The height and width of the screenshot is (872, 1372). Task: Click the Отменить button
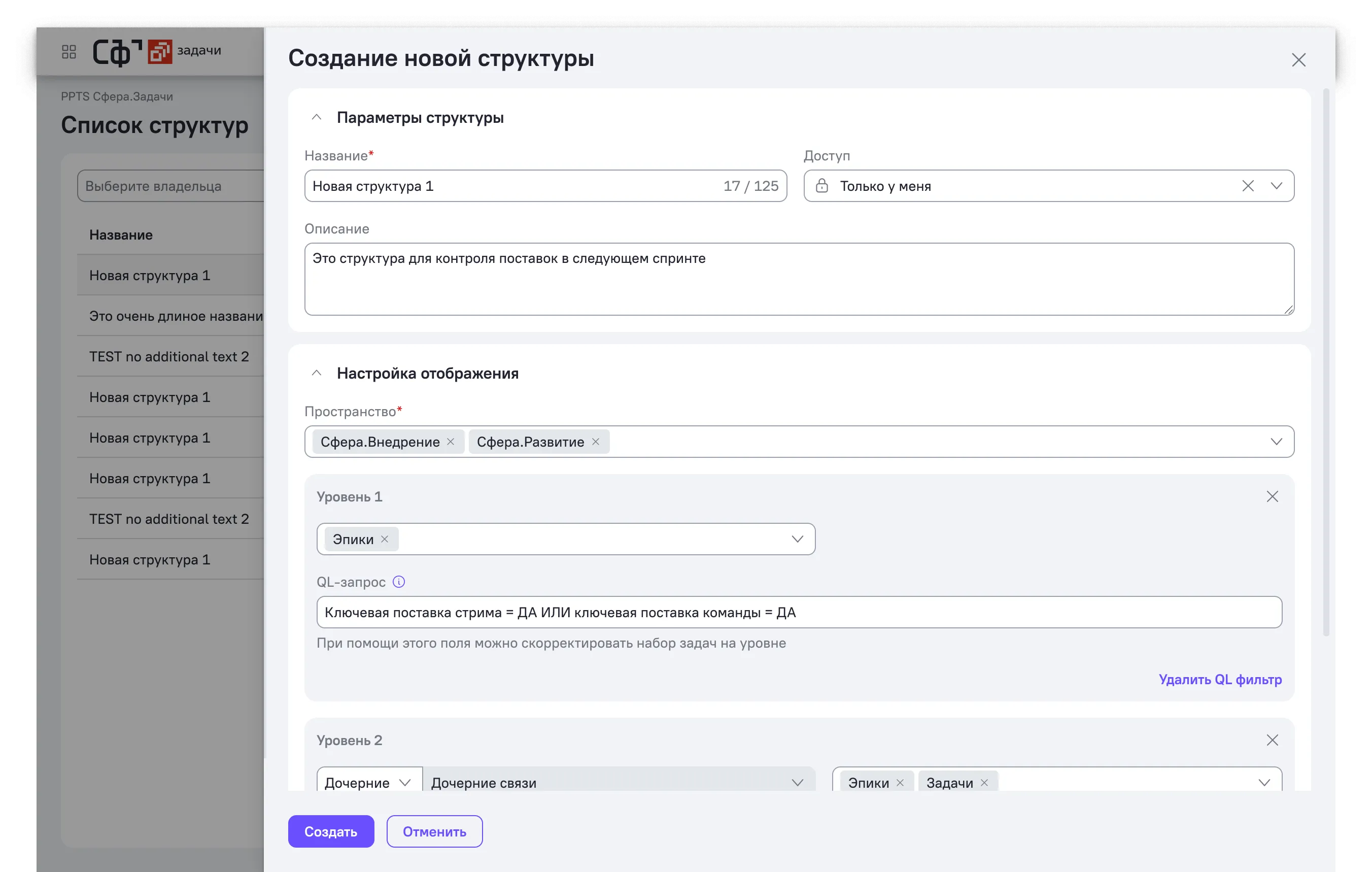[434, 831]
